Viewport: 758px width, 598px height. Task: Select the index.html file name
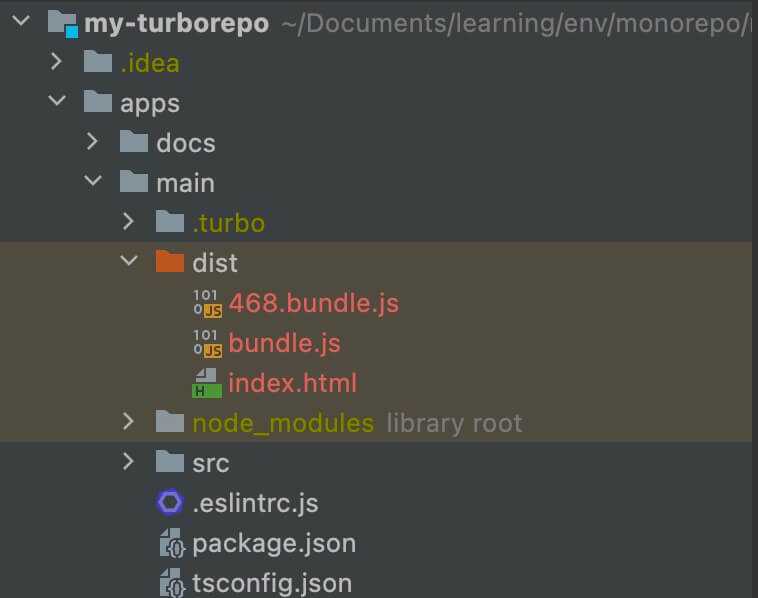(292, 383)
